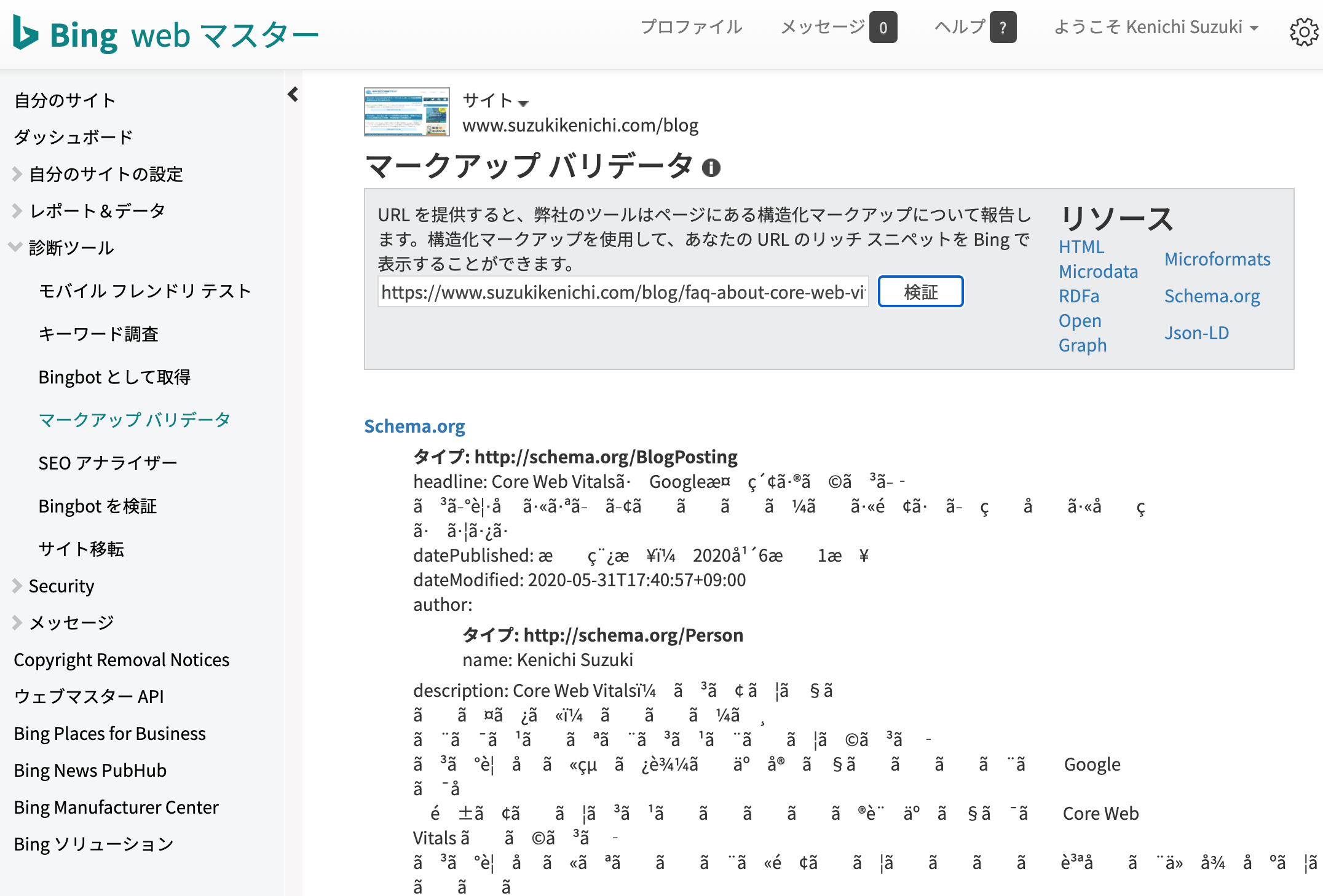Click the URL input field
Viewport: 1323px width, 896px height.
tap(623, 292)
